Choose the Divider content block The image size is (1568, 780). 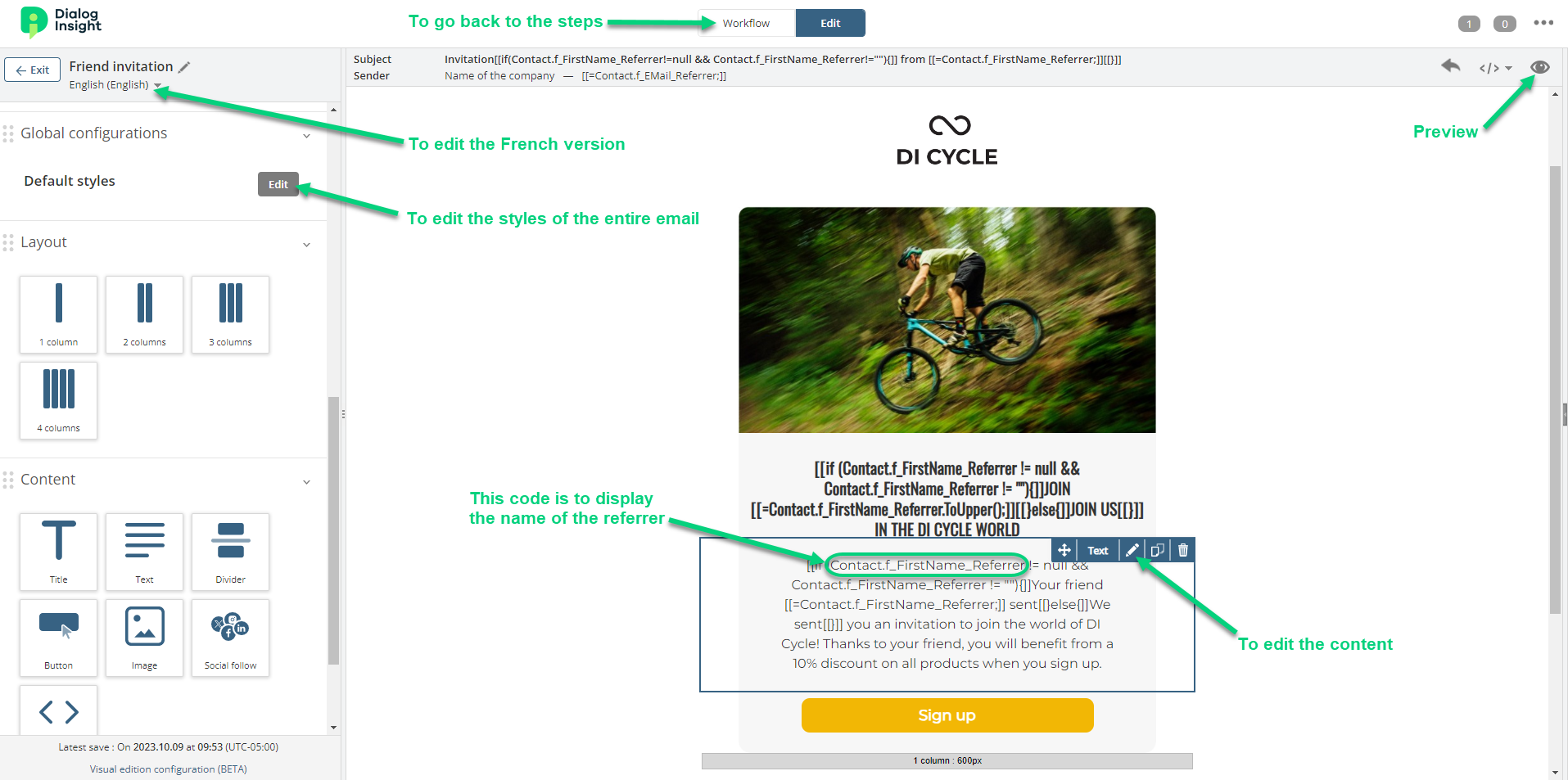pos(230,552)
